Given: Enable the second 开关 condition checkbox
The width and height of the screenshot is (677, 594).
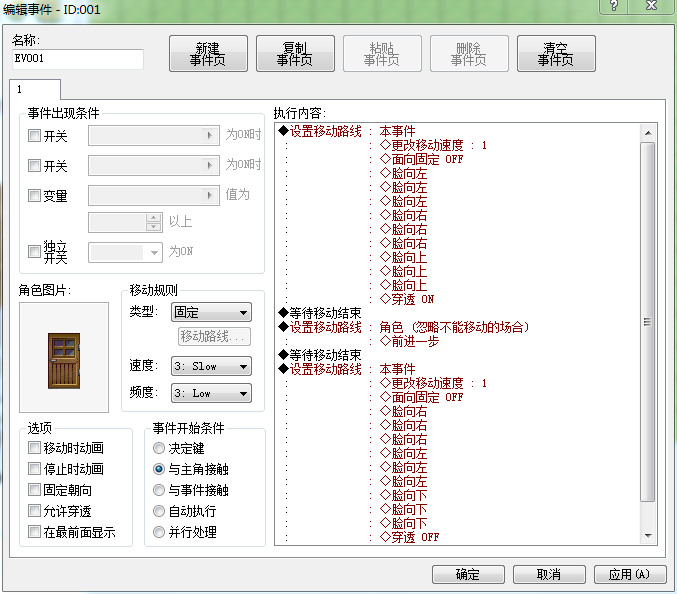Looking at the screenshot, I should tap(34, 165).
